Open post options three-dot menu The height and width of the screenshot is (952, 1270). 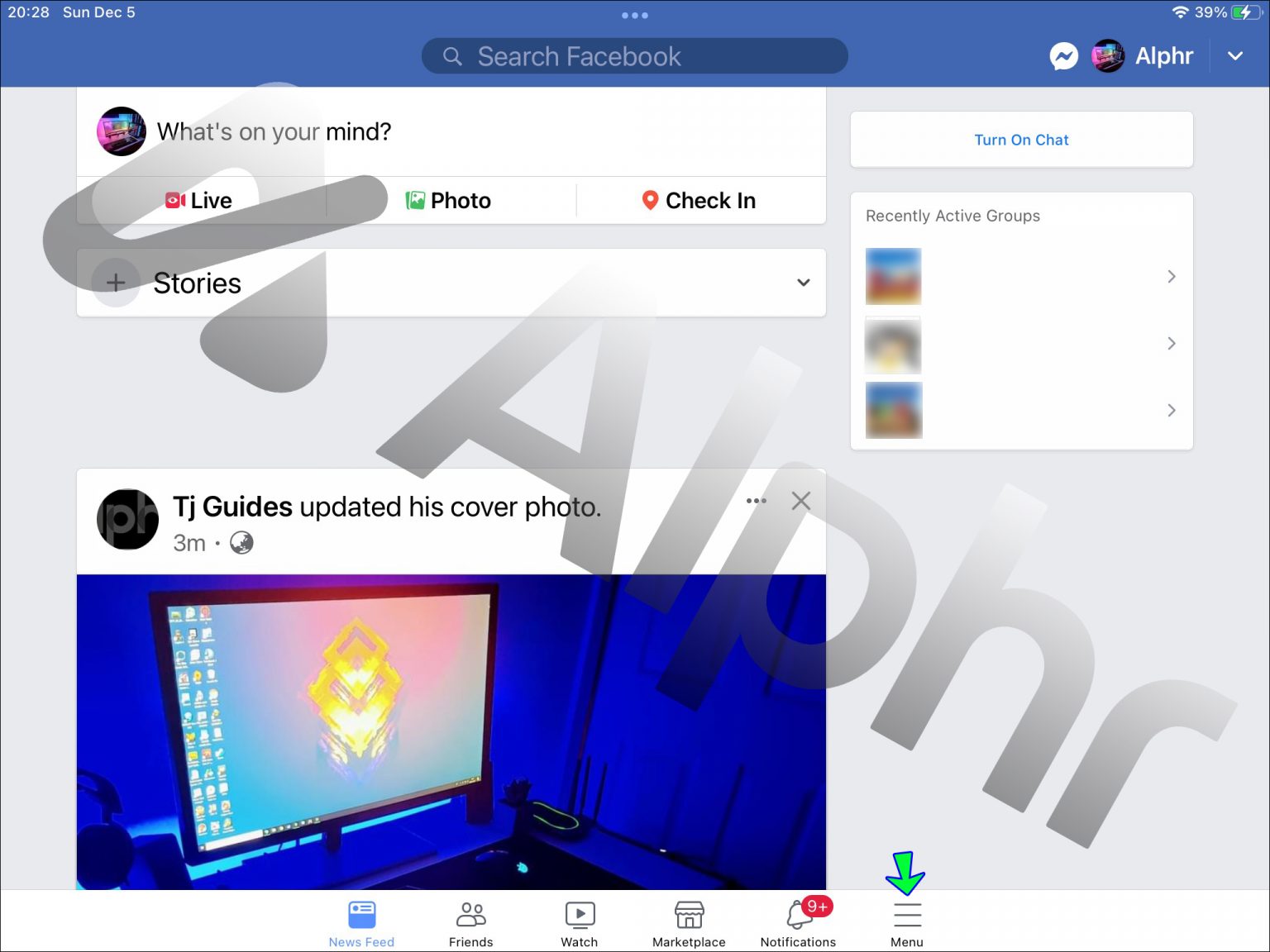756,501
